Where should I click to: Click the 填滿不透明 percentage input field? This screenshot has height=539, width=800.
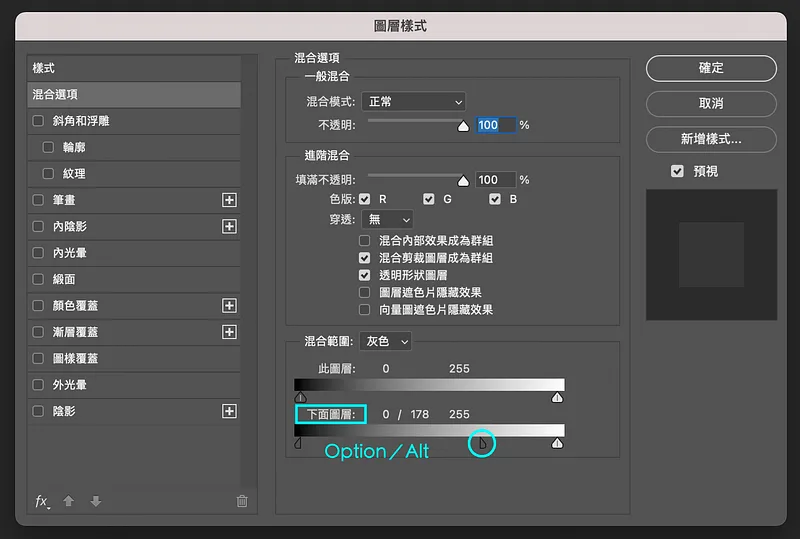click(x=495, y=180)
